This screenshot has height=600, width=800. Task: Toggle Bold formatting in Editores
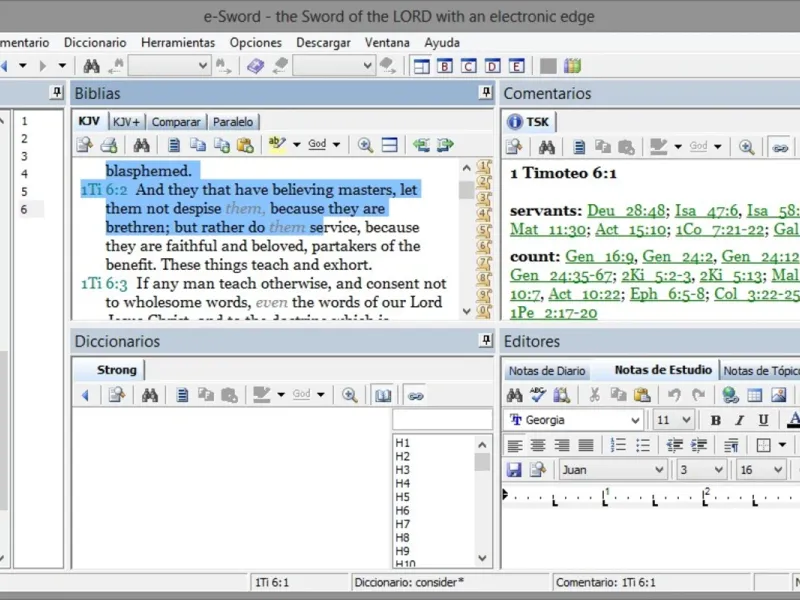[715, 420]
